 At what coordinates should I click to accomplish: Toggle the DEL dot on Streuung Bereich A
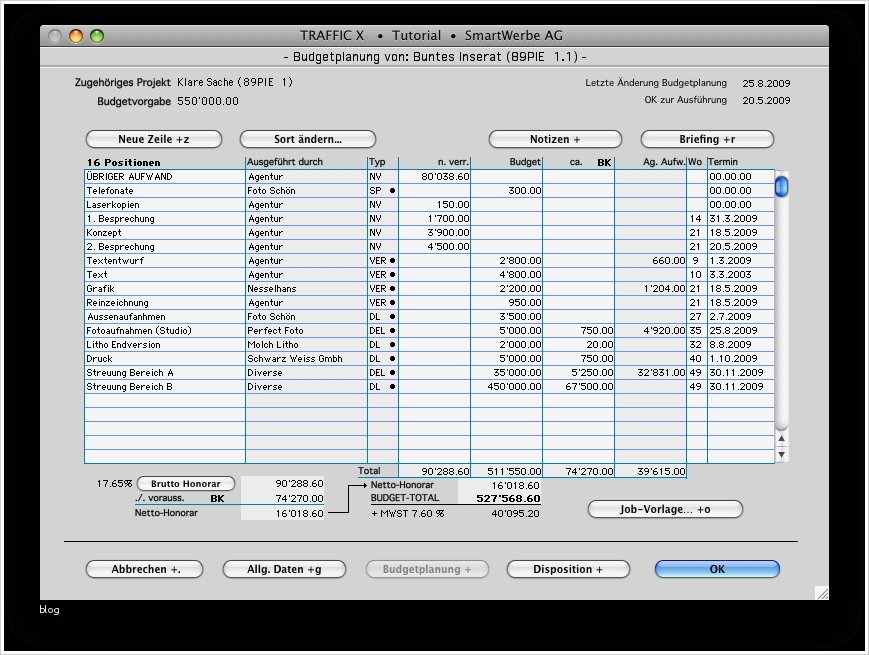pyautogui.click(x=392, y=372)
